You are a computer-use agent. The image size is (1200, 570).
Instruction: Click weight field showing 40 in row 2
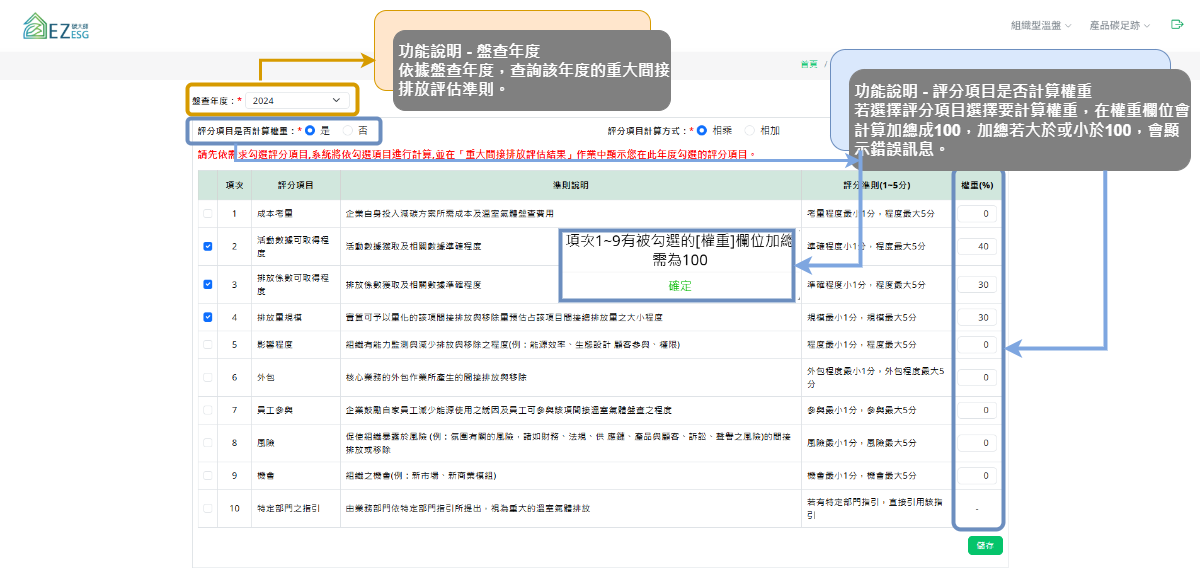click(x=976, y=246)
